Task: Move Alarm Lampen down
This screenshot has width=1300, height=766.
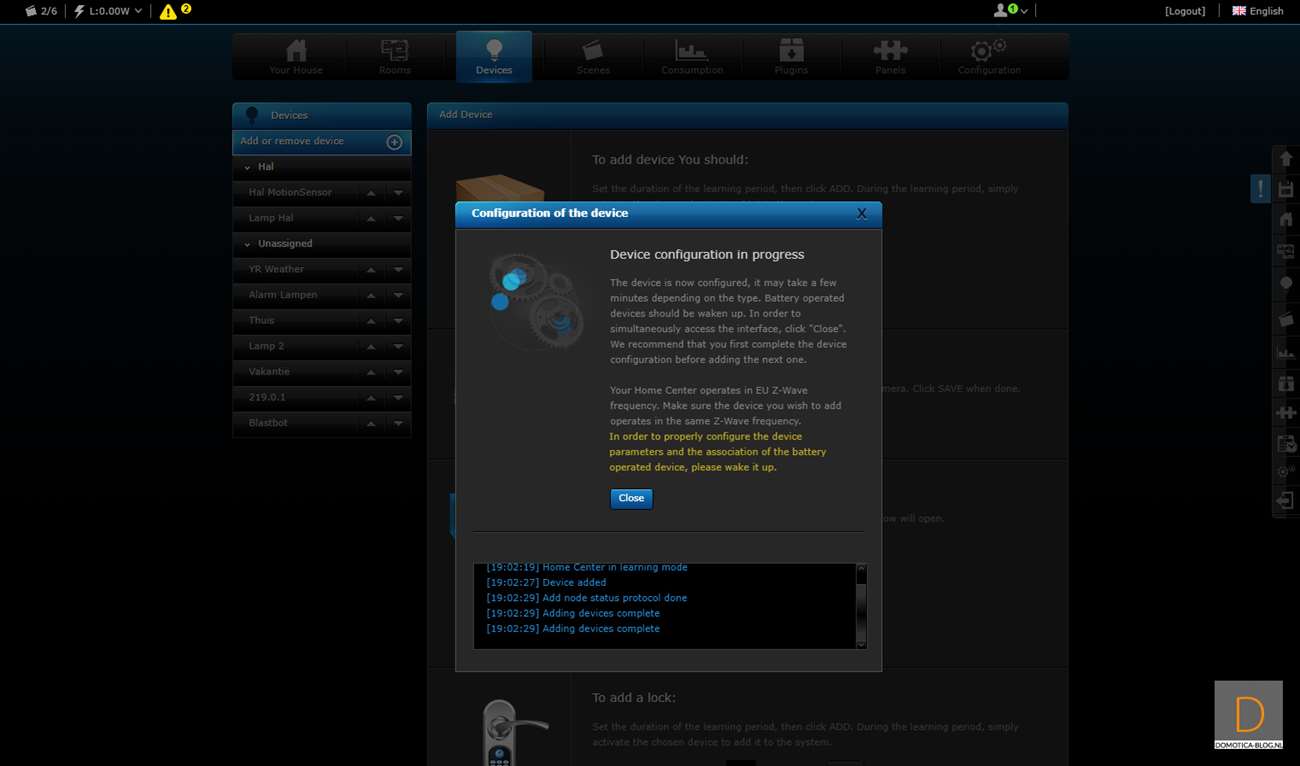Action: [398, 296]
